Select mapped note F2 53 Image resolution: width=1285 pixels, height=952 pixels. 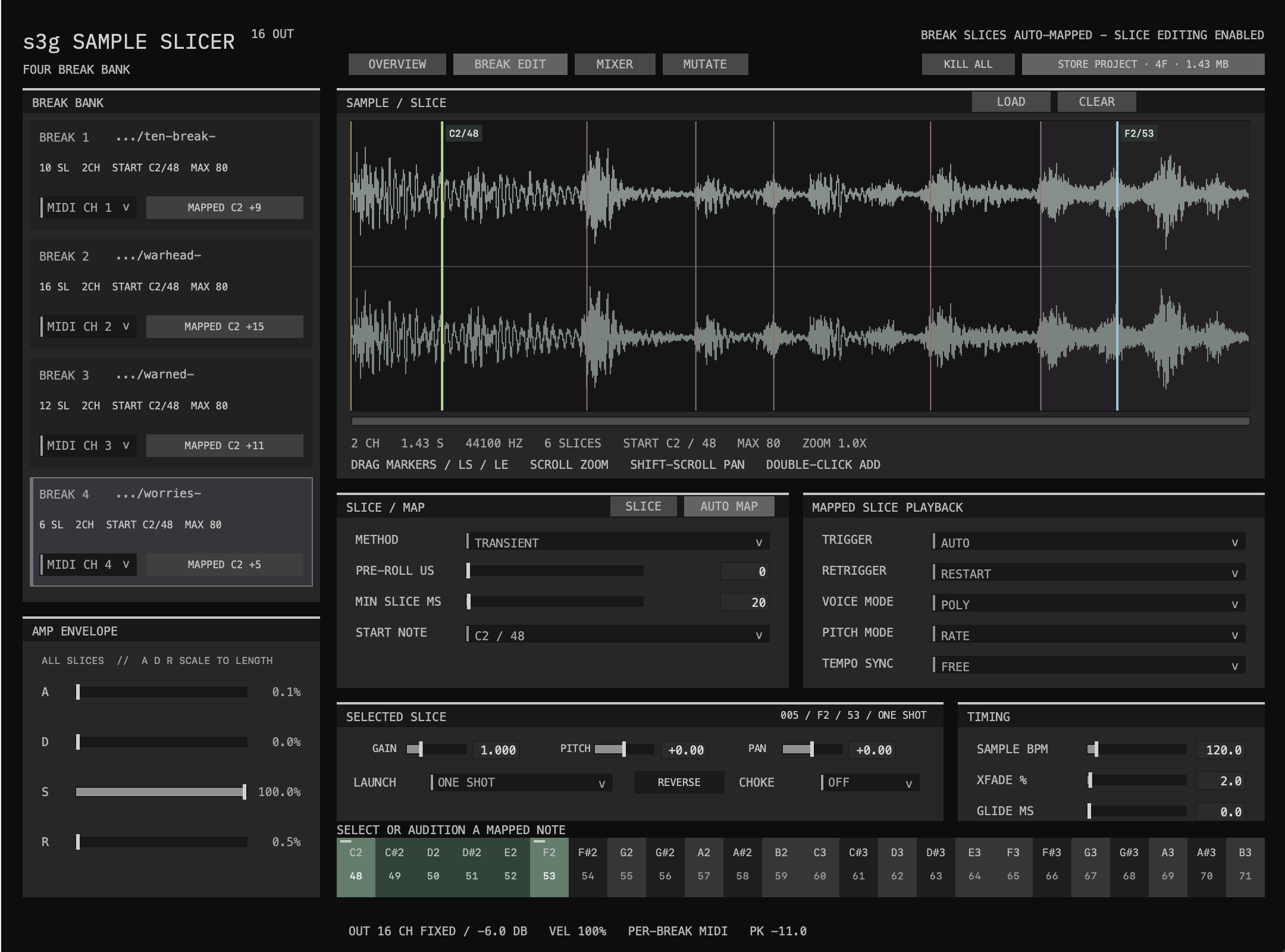(x=549, y=867)
